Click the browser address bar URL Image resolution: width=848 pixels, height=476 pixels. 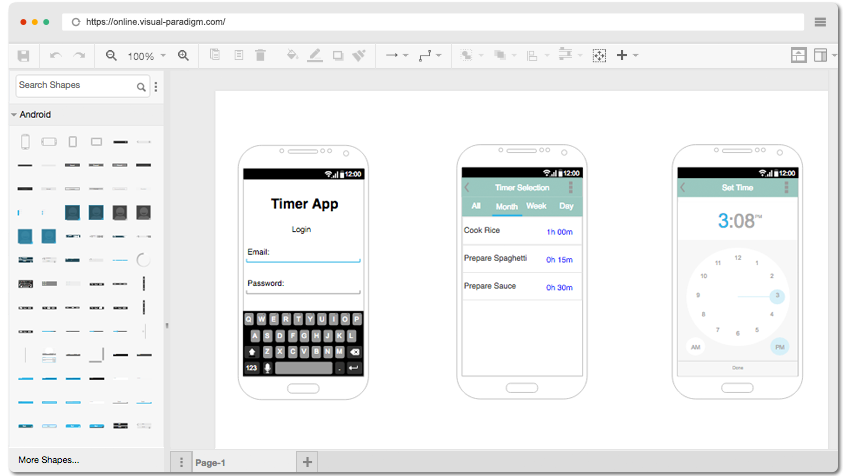[x=156, y=22]
